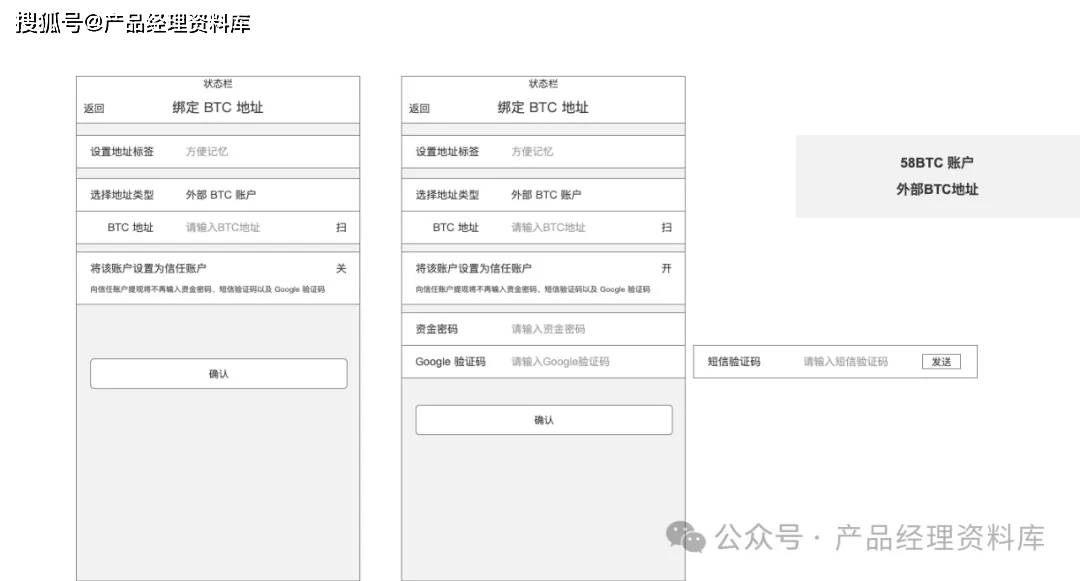The width and height of the screenshot is (1080, 581).
Task: Turn on trusted account toggle showing 关
Action: click(341, 269)
